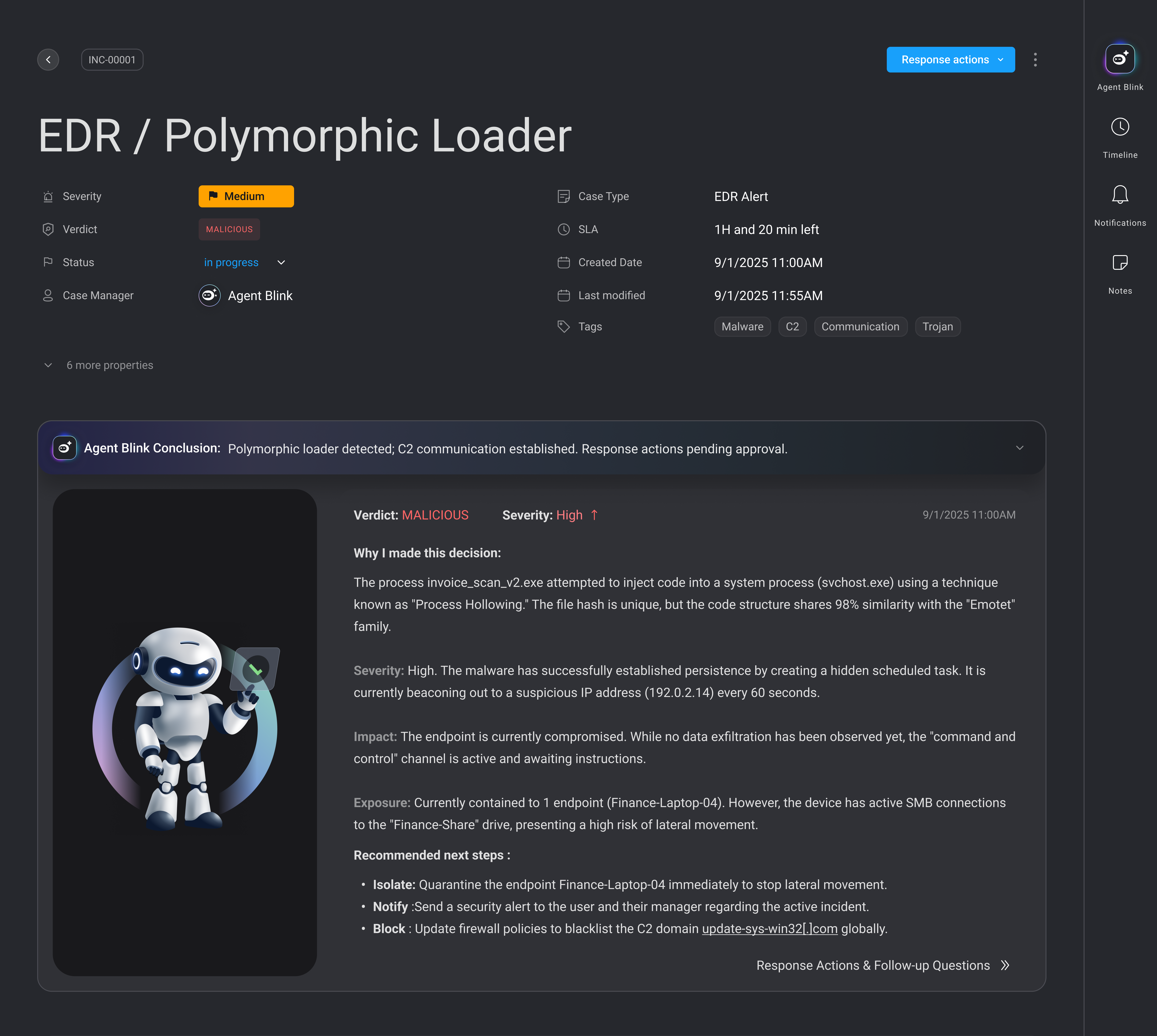Click the back arrow button

coord(48,60)
